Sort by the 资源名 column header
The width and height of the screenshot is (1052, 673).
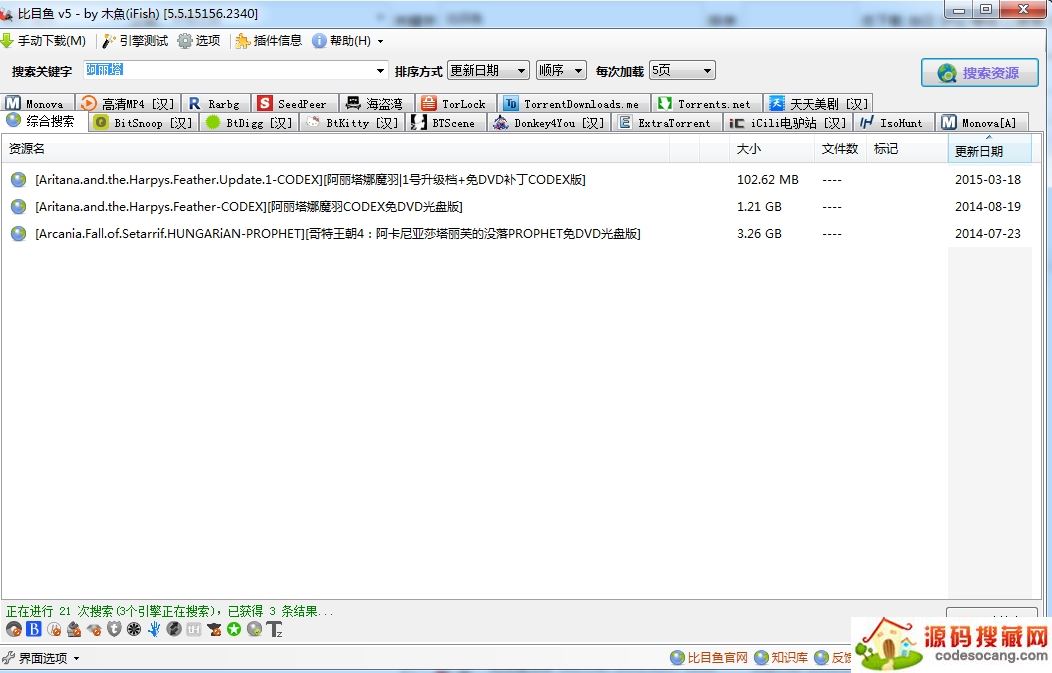point(335,149)
